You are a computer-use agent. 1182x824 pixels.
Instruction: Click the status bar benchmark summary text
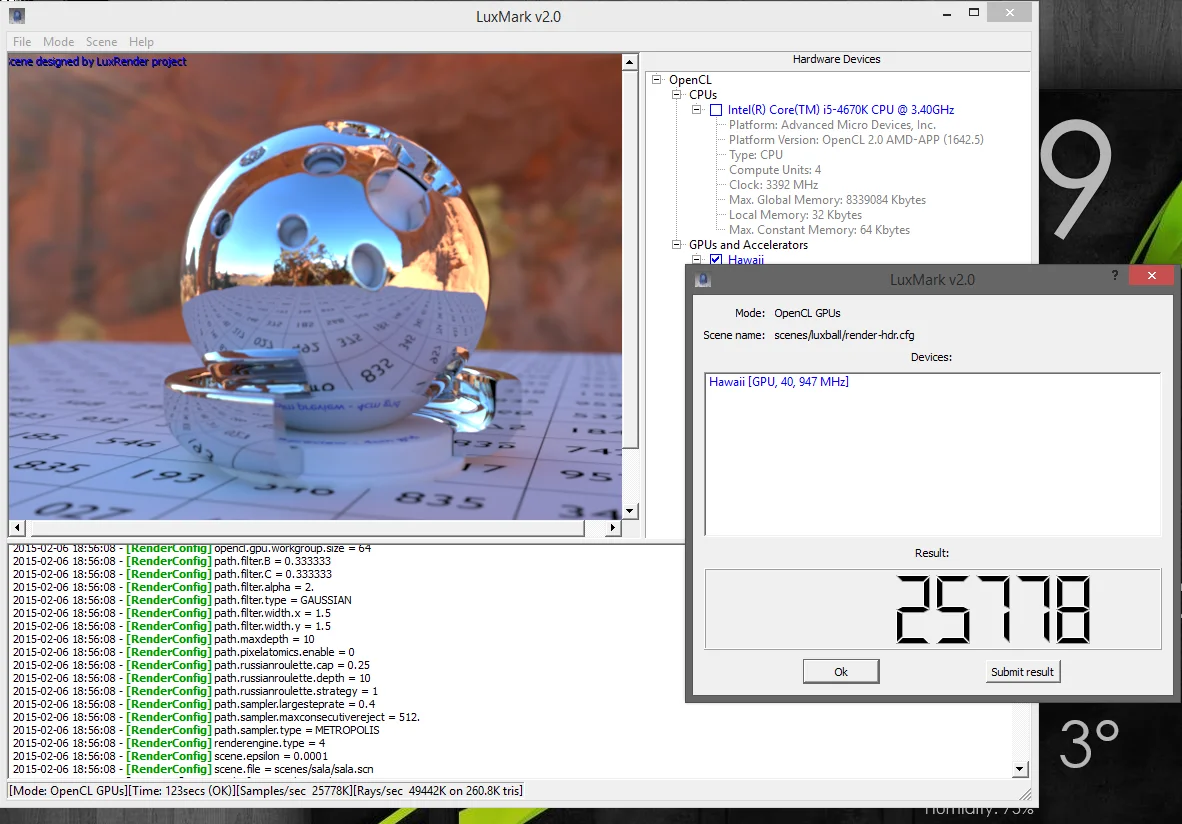coord(265,791)
